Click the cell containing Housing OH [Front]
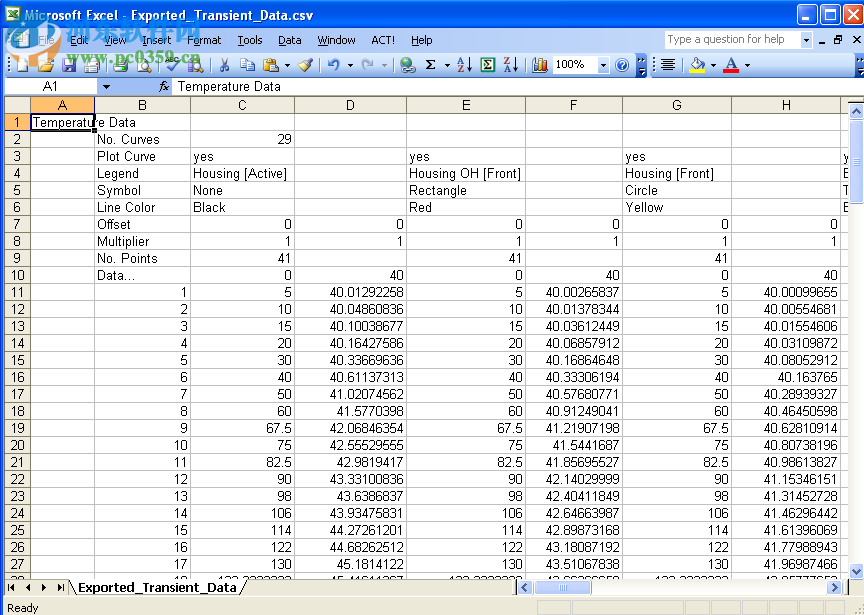864x615 pixels. point(466,174)
